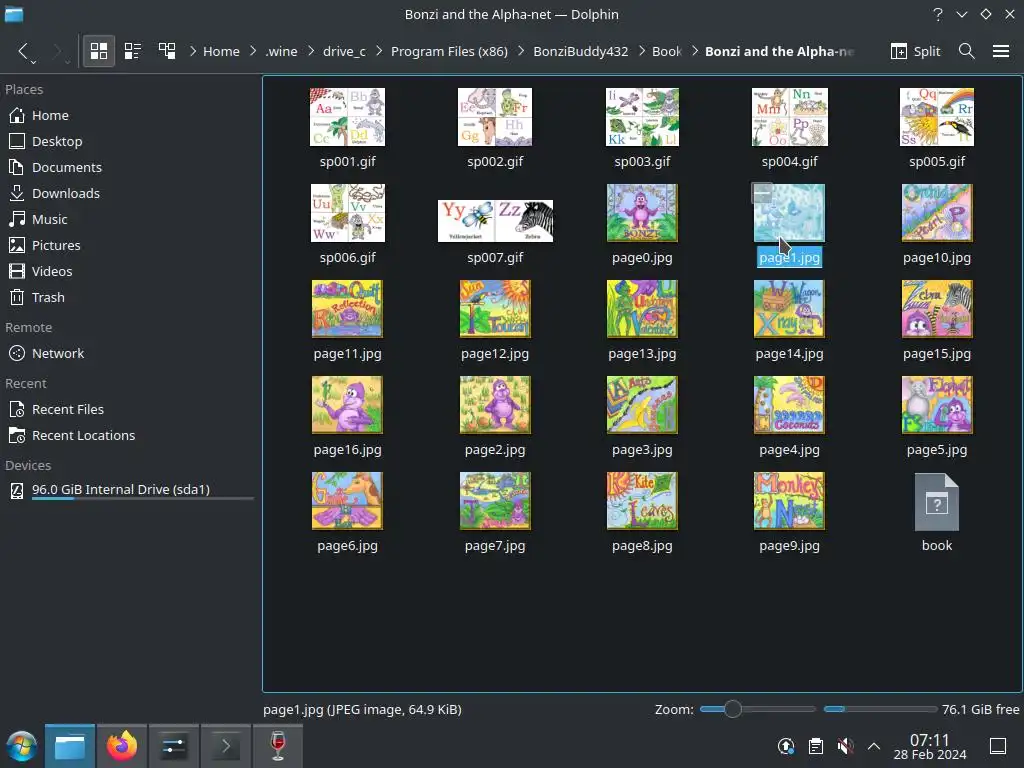Expand chevron before Bonzi and the Alpha-net

pyautogui.click(x=694, y=51)
